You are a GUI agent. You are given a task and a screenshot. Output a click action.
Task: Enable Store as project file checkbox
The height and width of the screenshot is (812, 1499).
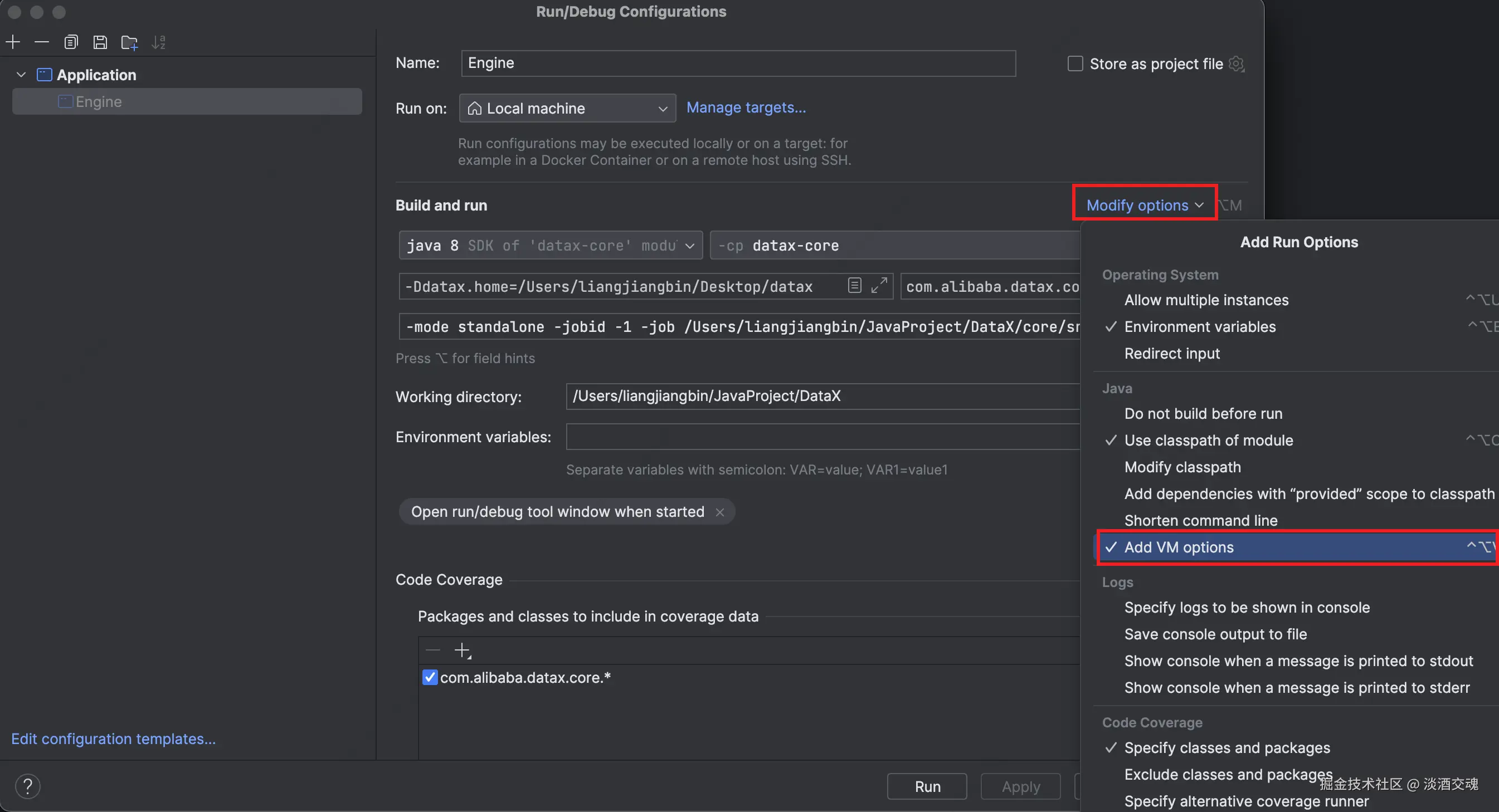point(1075,63)
